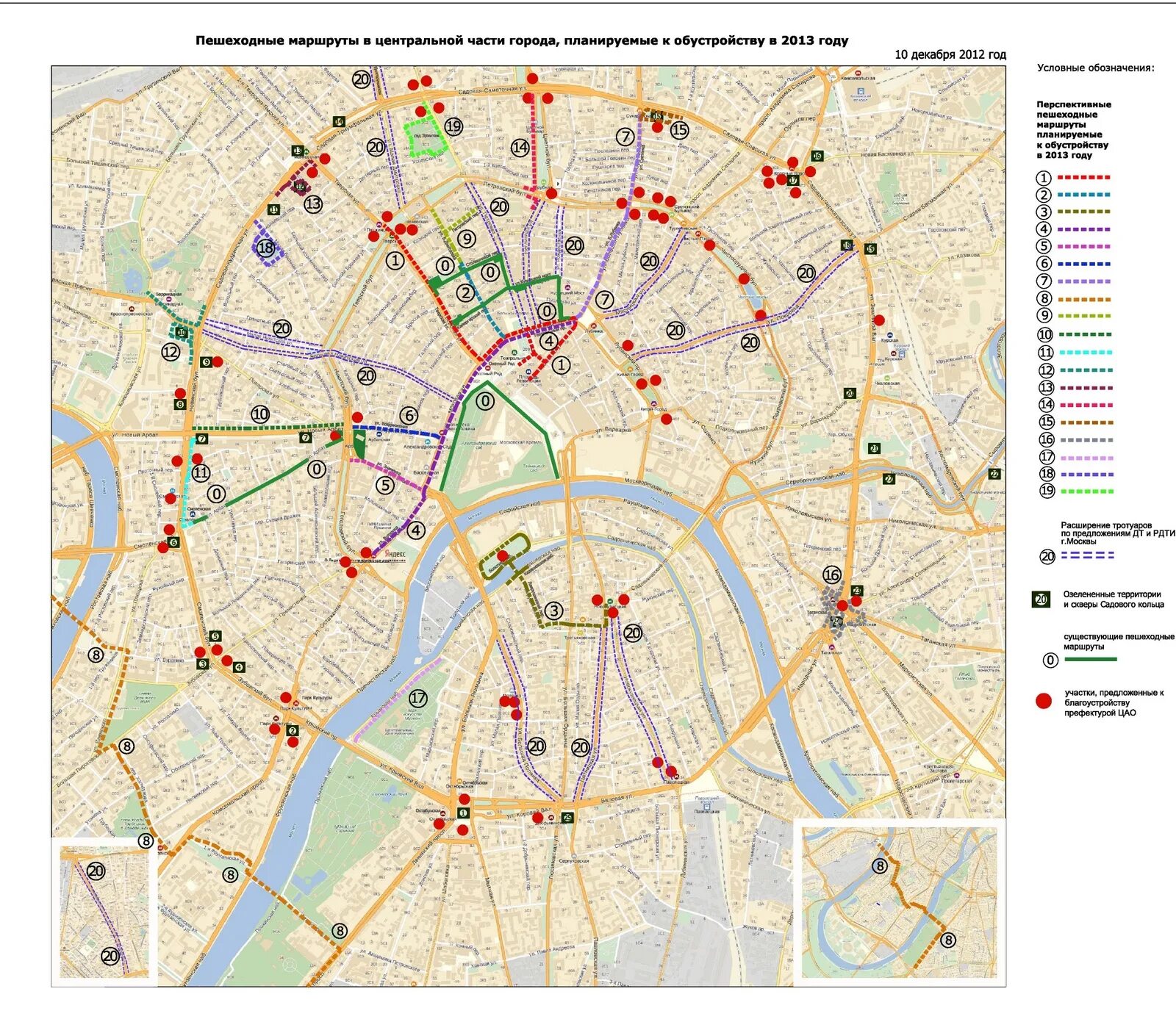Click legend text 'существующие пешеходные маршруты'
The width and height of the screenshot is (1176, 1019).
[1119, 641]
